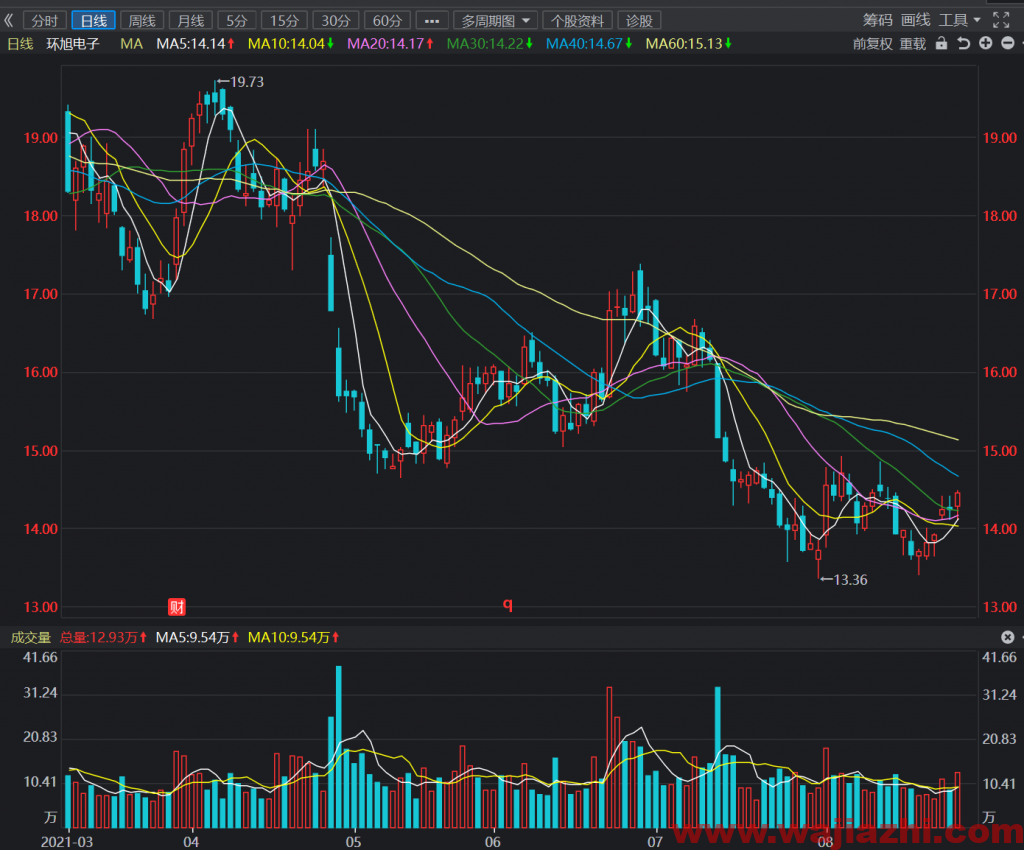Open the 15分 chart period
This screenshot has height=850, width=1024.
pos(284,21)
